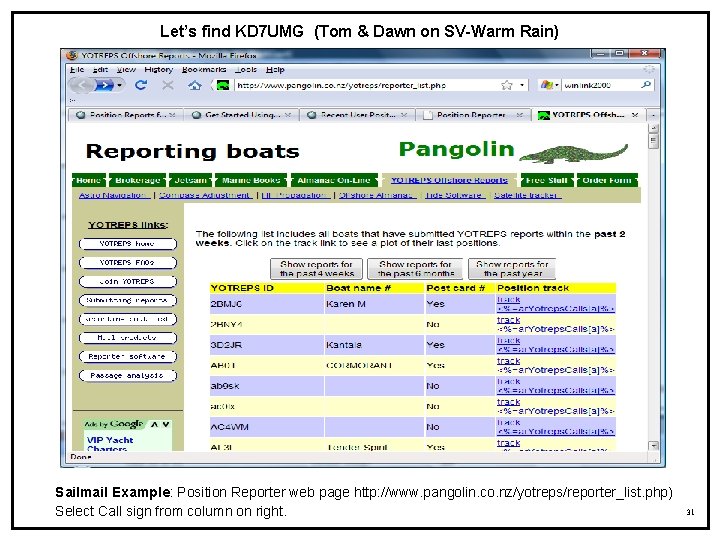The image size is (720, 540).
Task: Open the View menu
Action: coord(126,70)
